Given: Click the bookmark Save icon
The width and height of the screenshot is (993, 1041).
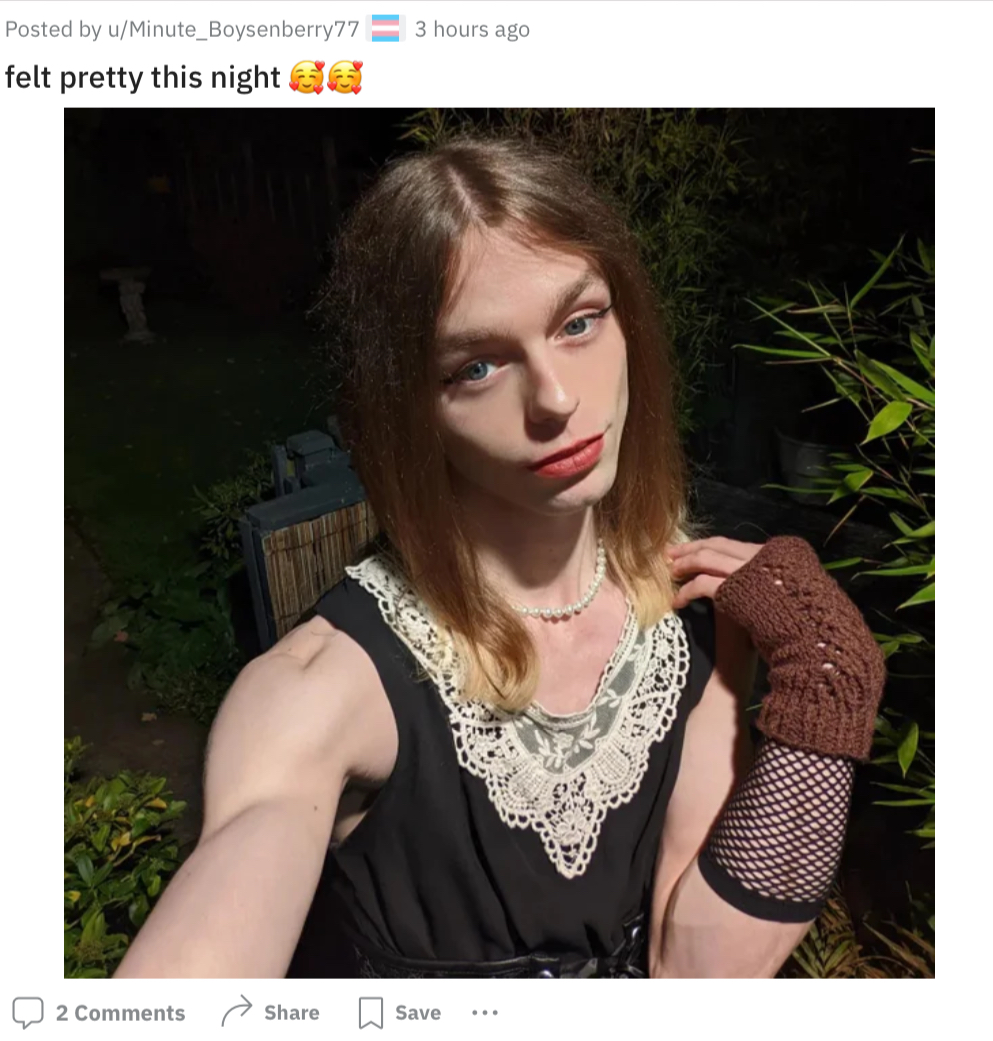Looking at the screenshot, I should tap(371, 1012).
